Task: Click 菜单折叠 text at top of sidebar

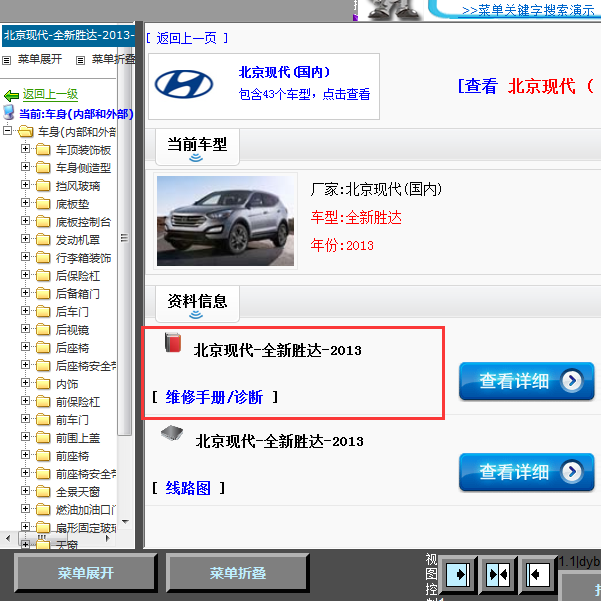Action: [113, 59]
